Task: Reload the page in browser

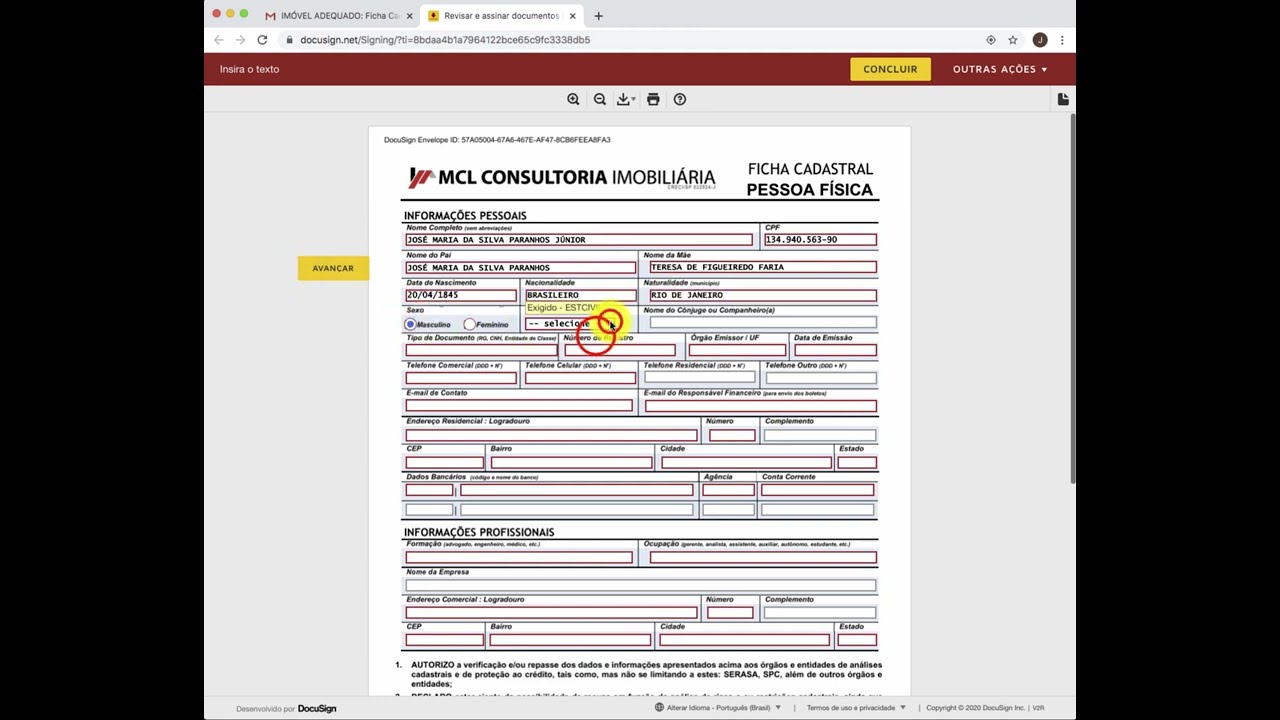Action: (262, 40)
